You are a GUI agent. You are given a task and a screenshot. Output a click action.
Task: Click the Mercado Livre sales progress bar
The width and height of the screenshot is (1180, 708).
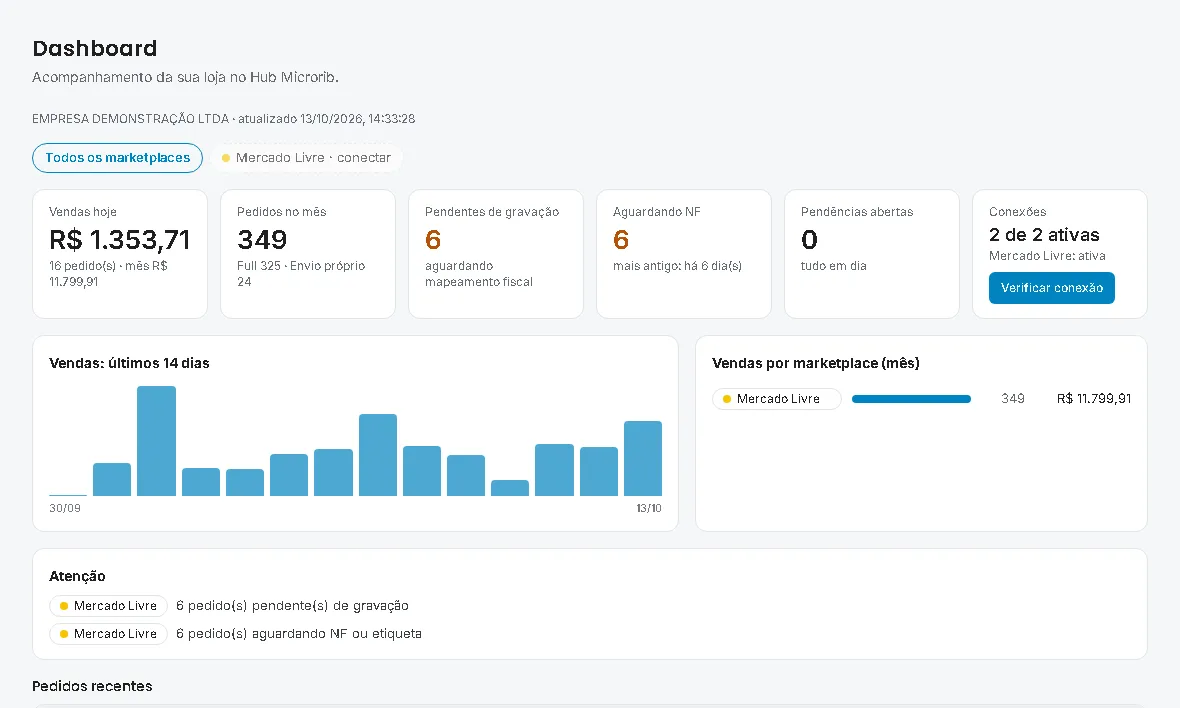point(911,399)
